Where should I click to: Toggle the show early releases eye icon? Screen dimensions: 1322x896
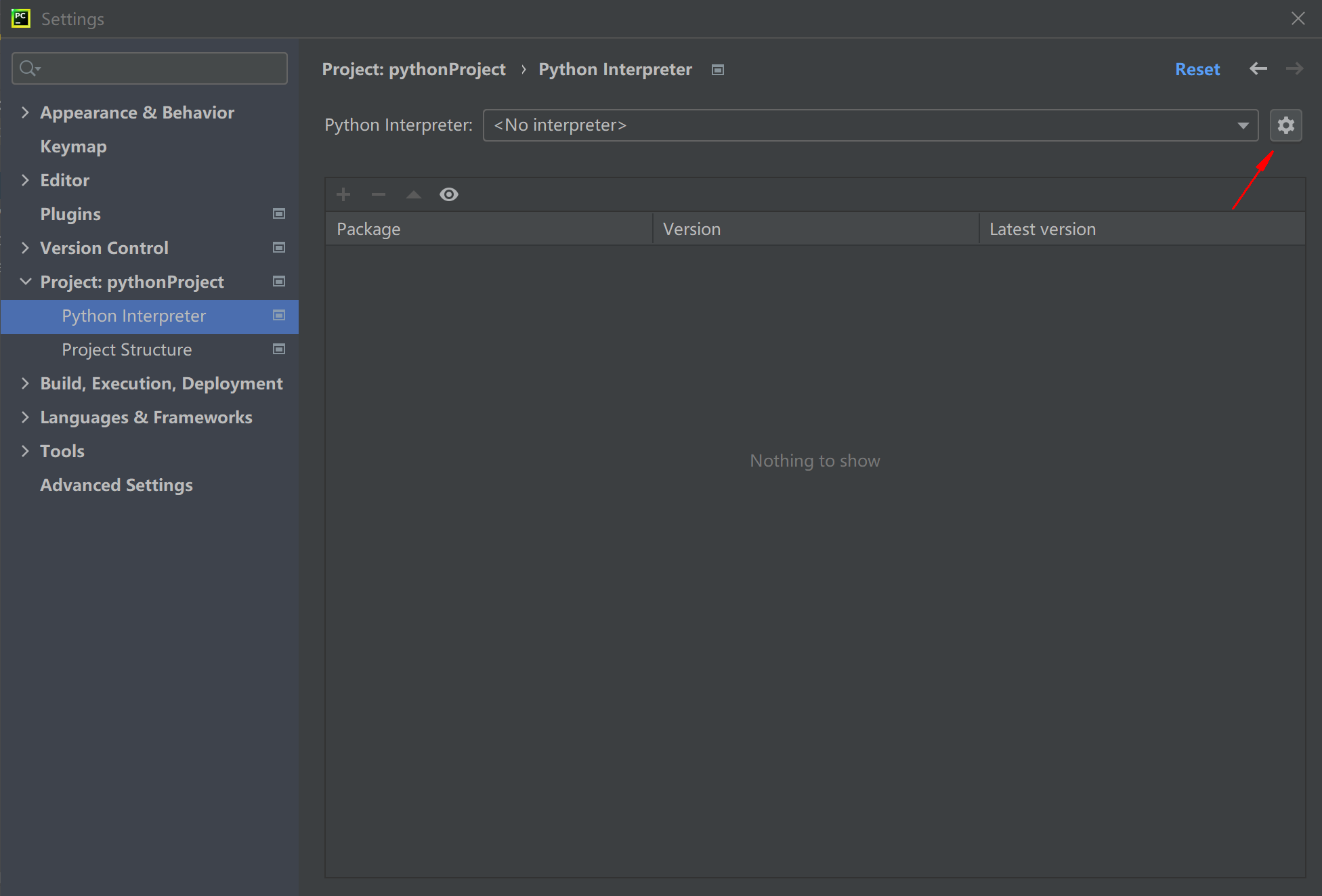point(449,195)
